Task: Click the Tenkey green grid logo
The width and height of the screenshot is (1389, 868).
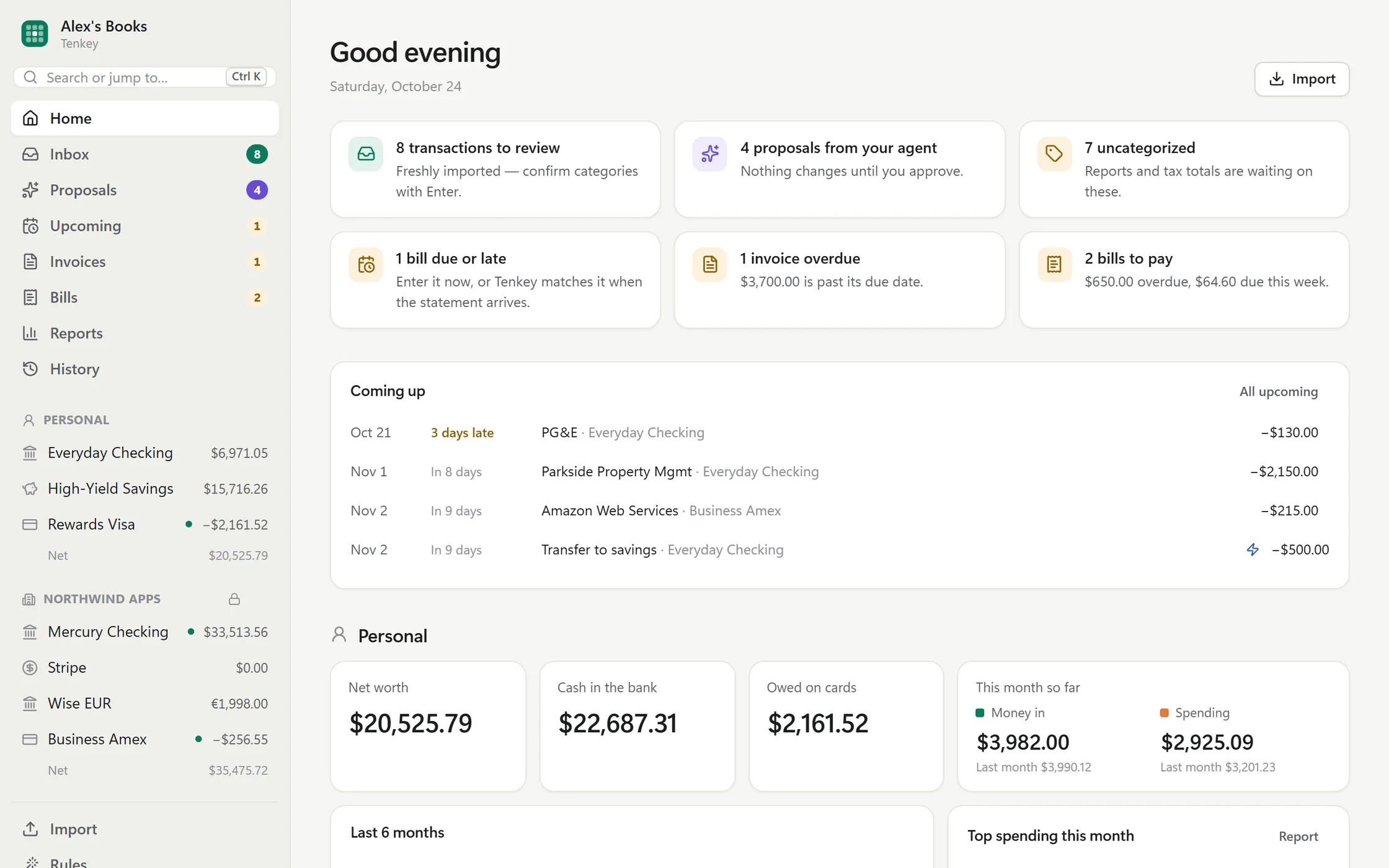Action: click(x=35, y=33)
